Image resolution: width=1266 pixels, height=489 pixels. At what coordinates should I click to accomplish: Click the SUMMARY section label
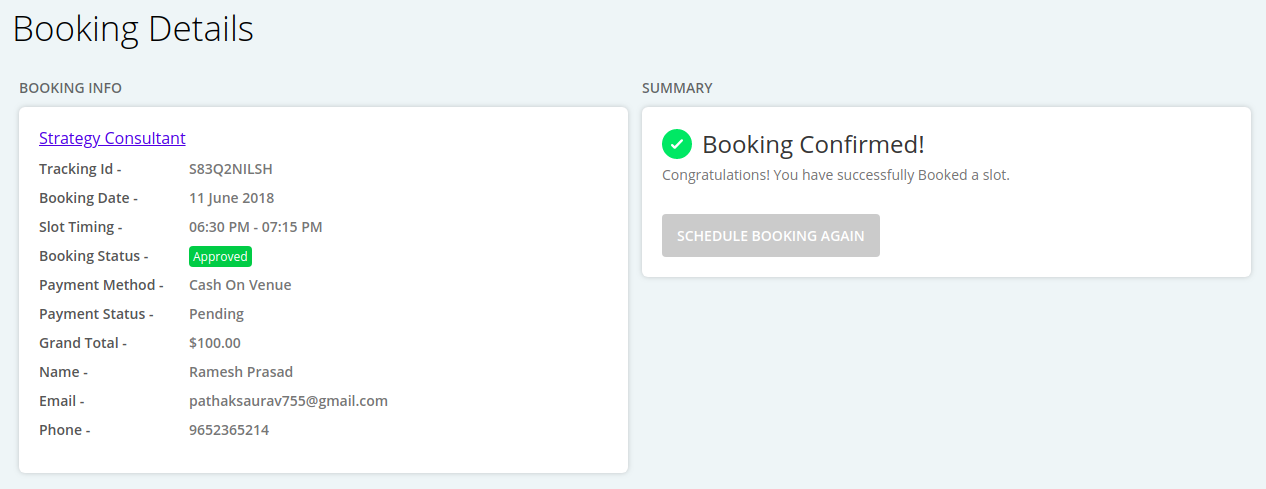(677, 88)
